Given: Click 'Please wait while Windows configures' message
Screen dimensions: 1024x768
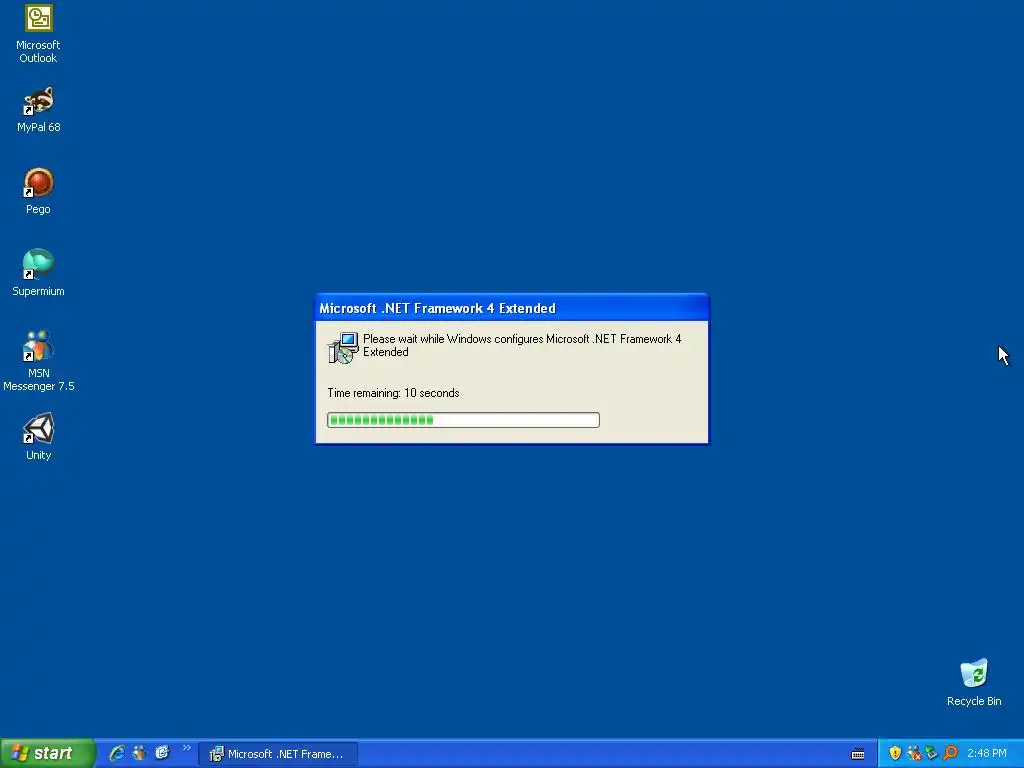Looking at the screenshot, I should (x=522, y=345).
